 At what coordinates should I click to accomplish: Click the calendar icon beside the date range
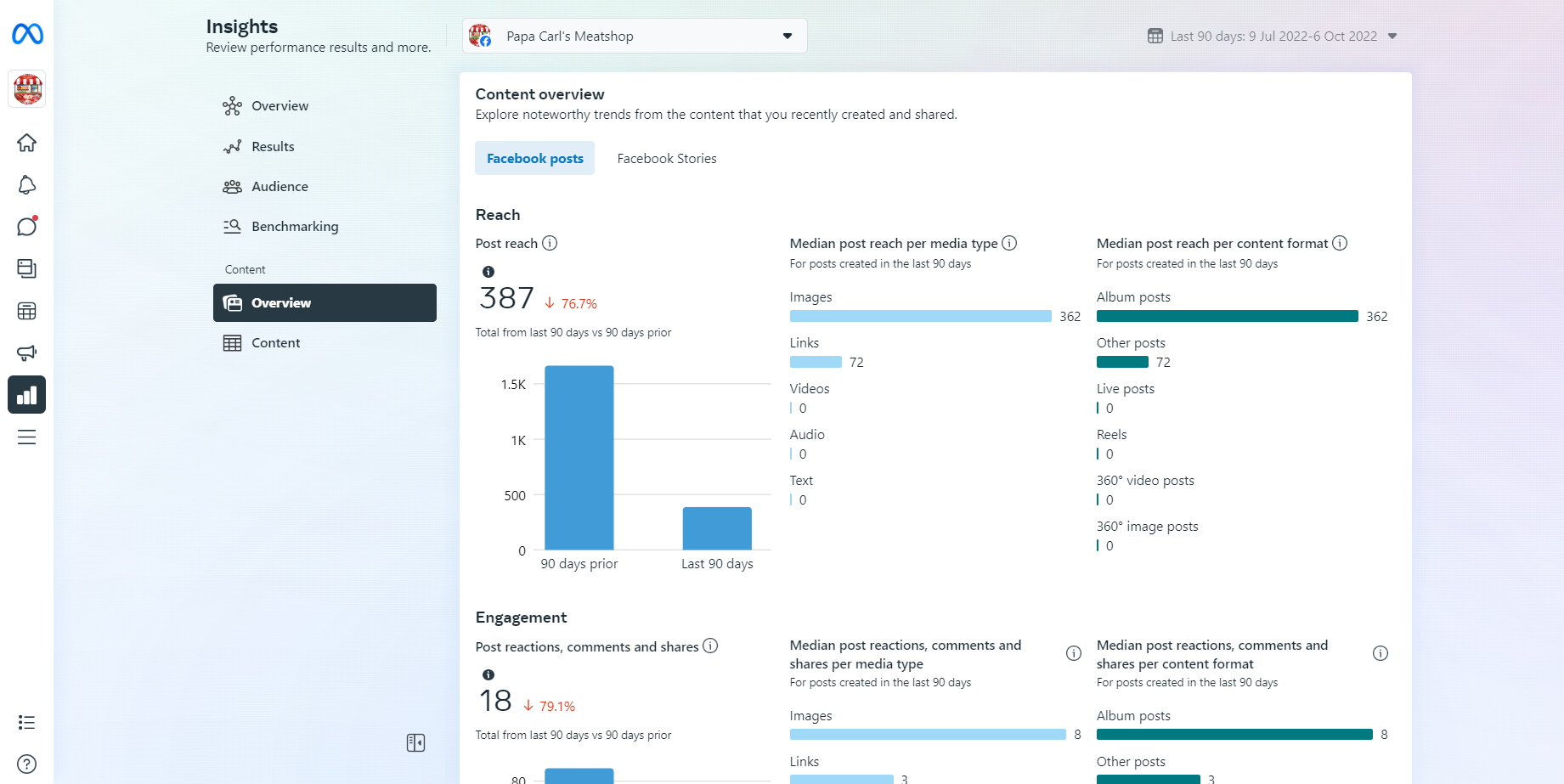coord(1155,36)
